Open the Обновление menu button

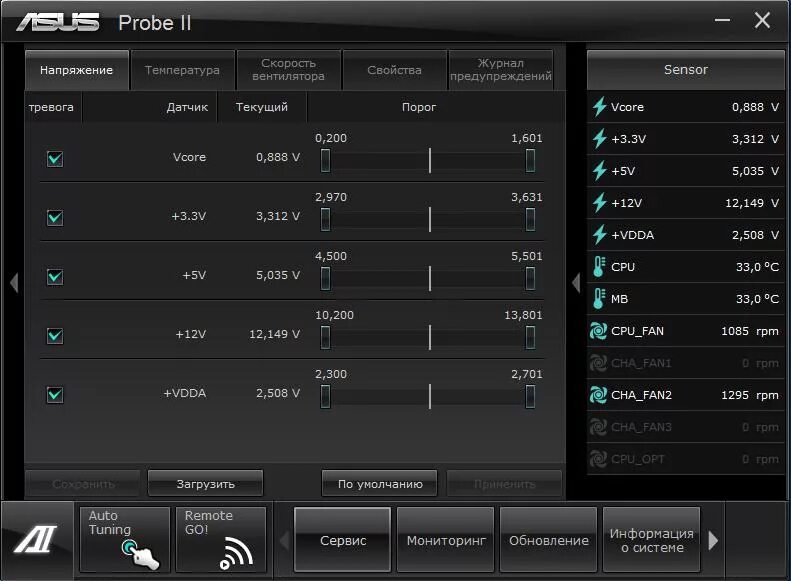pos(549,540)
